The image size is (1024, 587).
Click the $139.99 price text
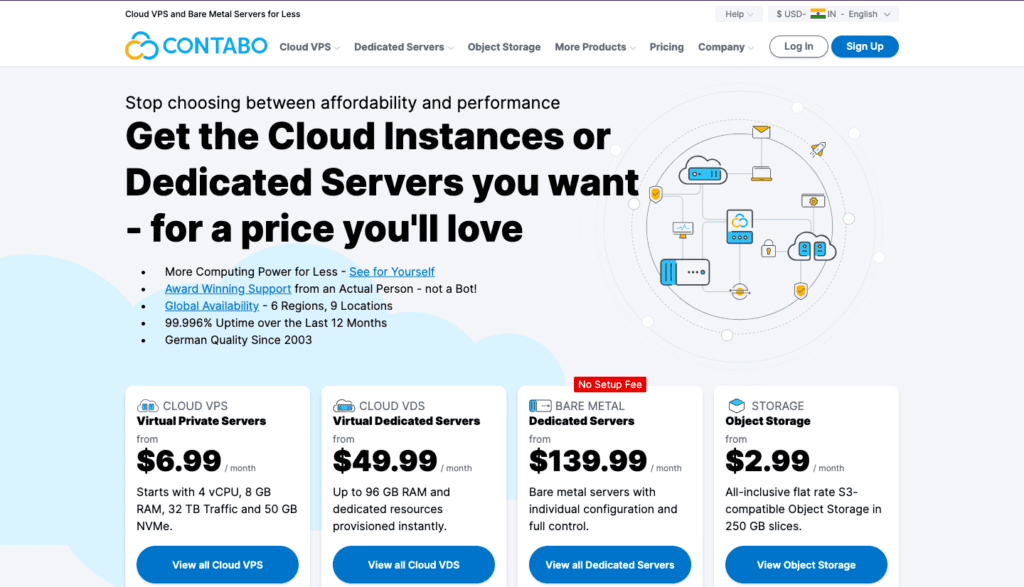click(x=588, y=461)
